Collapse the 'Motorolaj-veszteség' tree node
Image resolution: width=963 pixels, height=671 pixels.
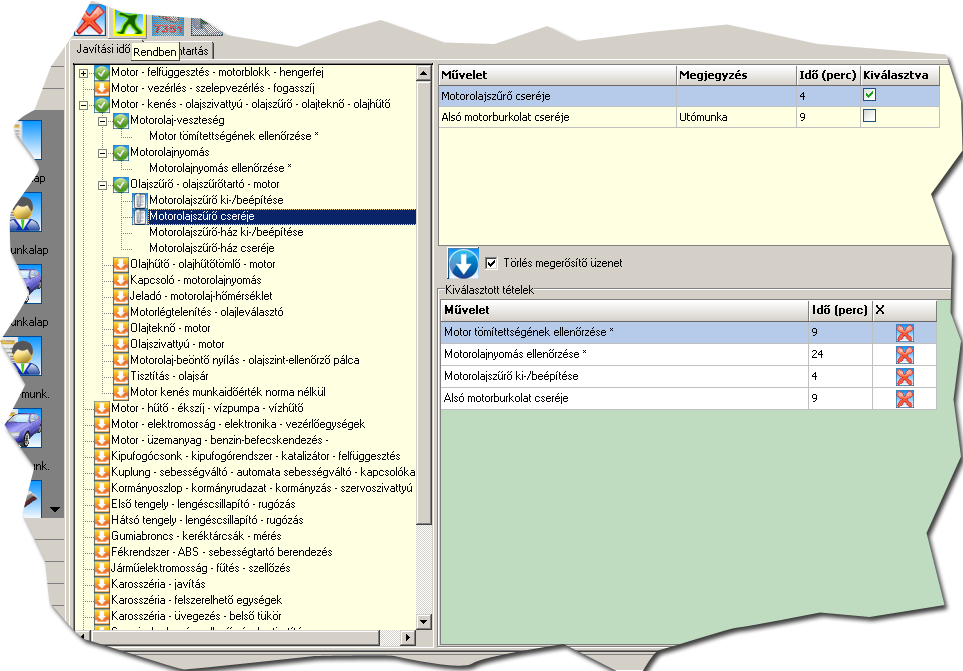click(102, 120)
